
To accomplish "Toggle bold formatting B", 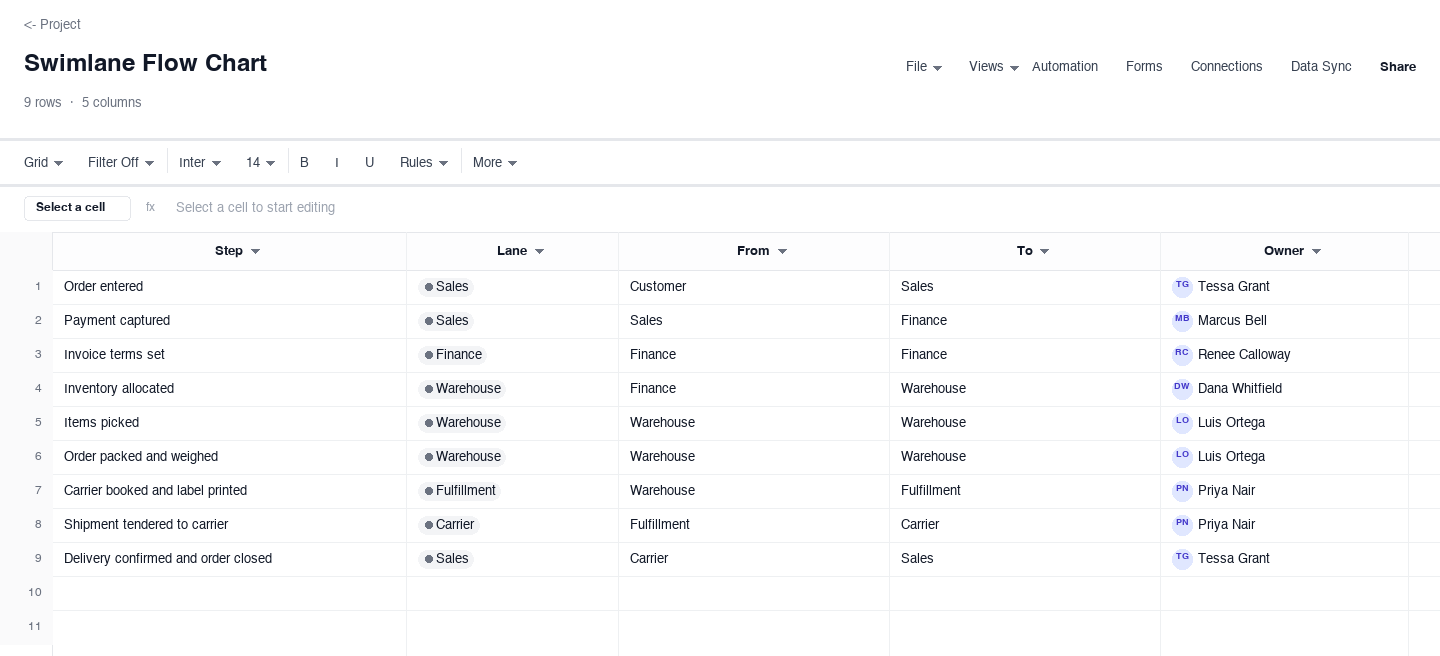I will (x=304, y=163).
